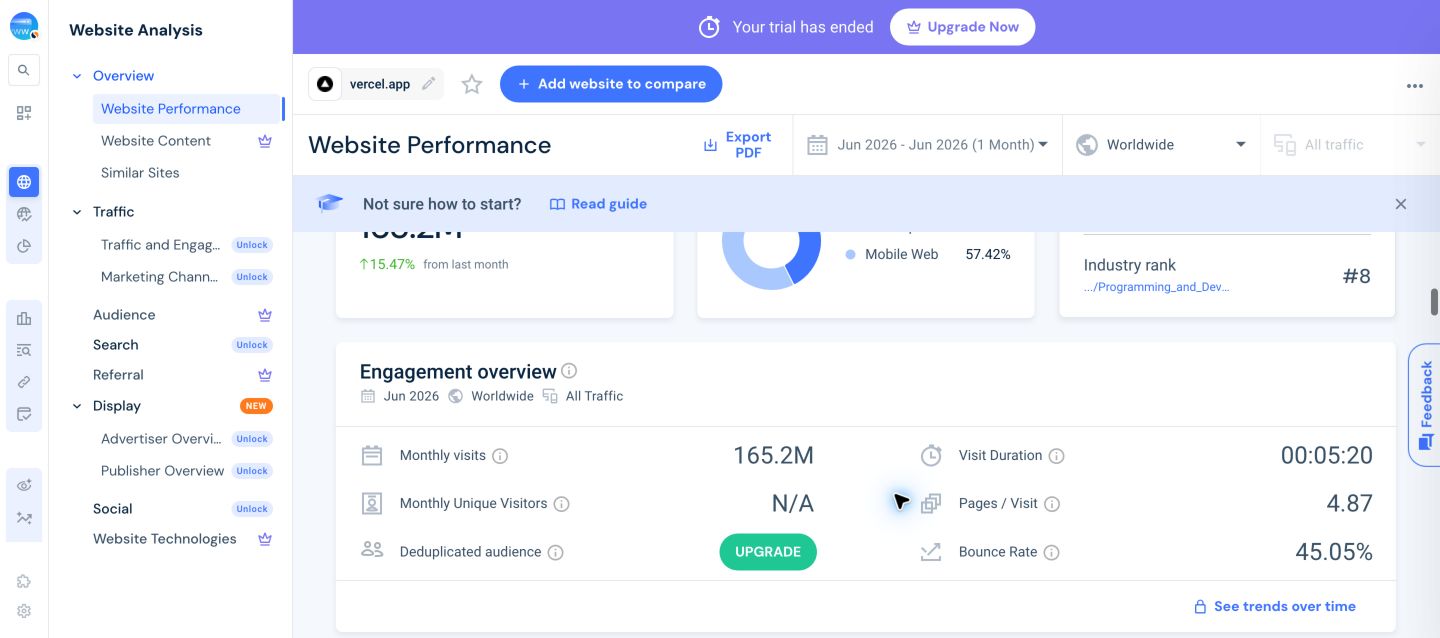Open the date range dropdown Jun 2026
This screenshot has height=638, width=1440.
927,145
